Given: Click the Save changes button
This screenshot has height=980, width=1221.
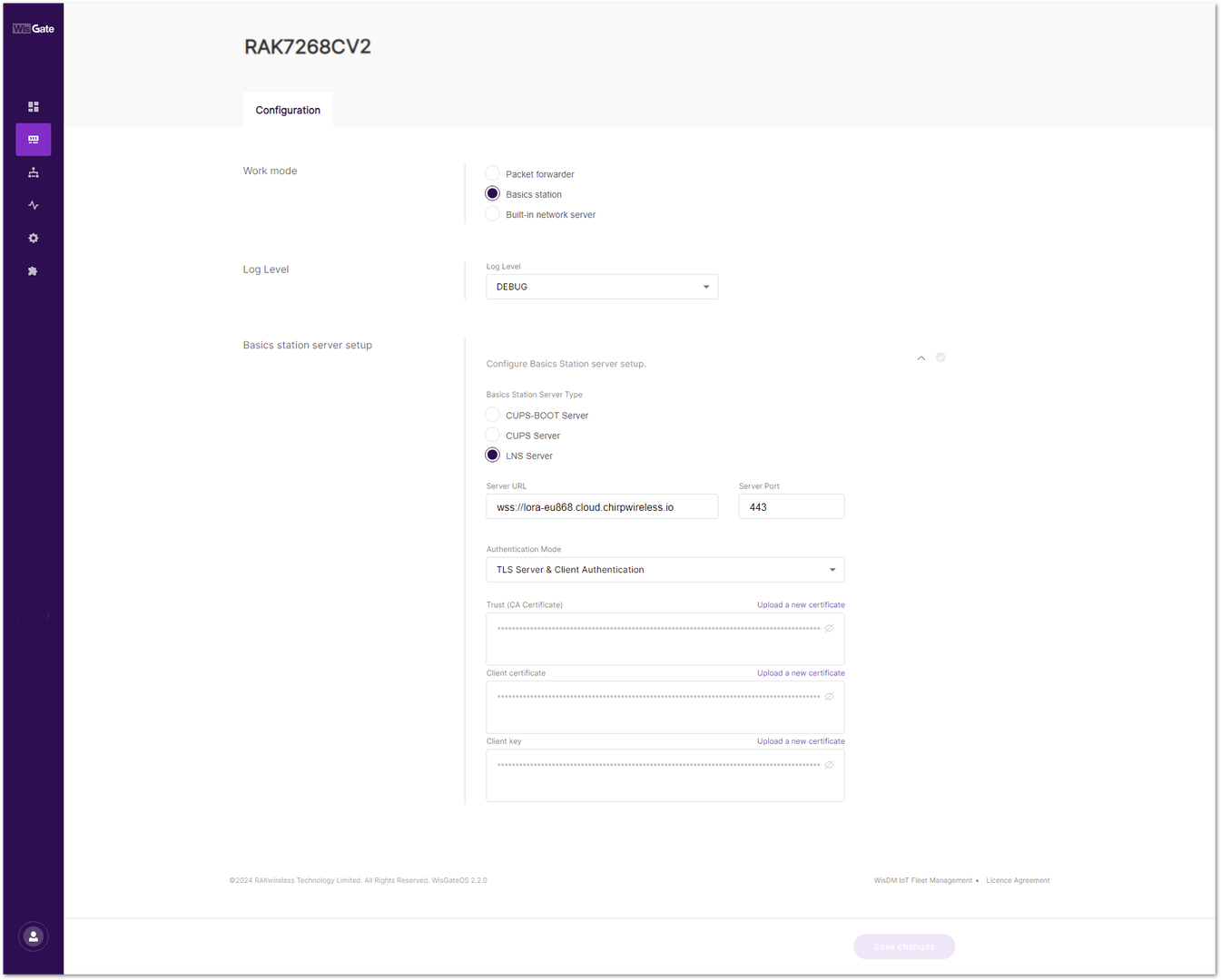Looking at the screenshot, I should tap(904, 946).
